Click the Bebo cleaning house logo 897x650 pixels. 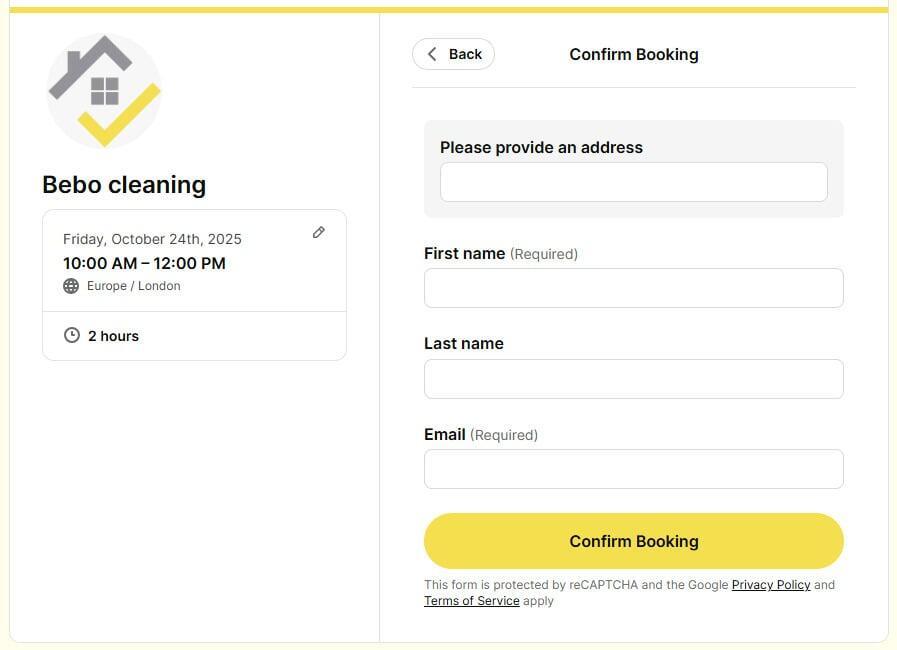click(x=104, y=91)
